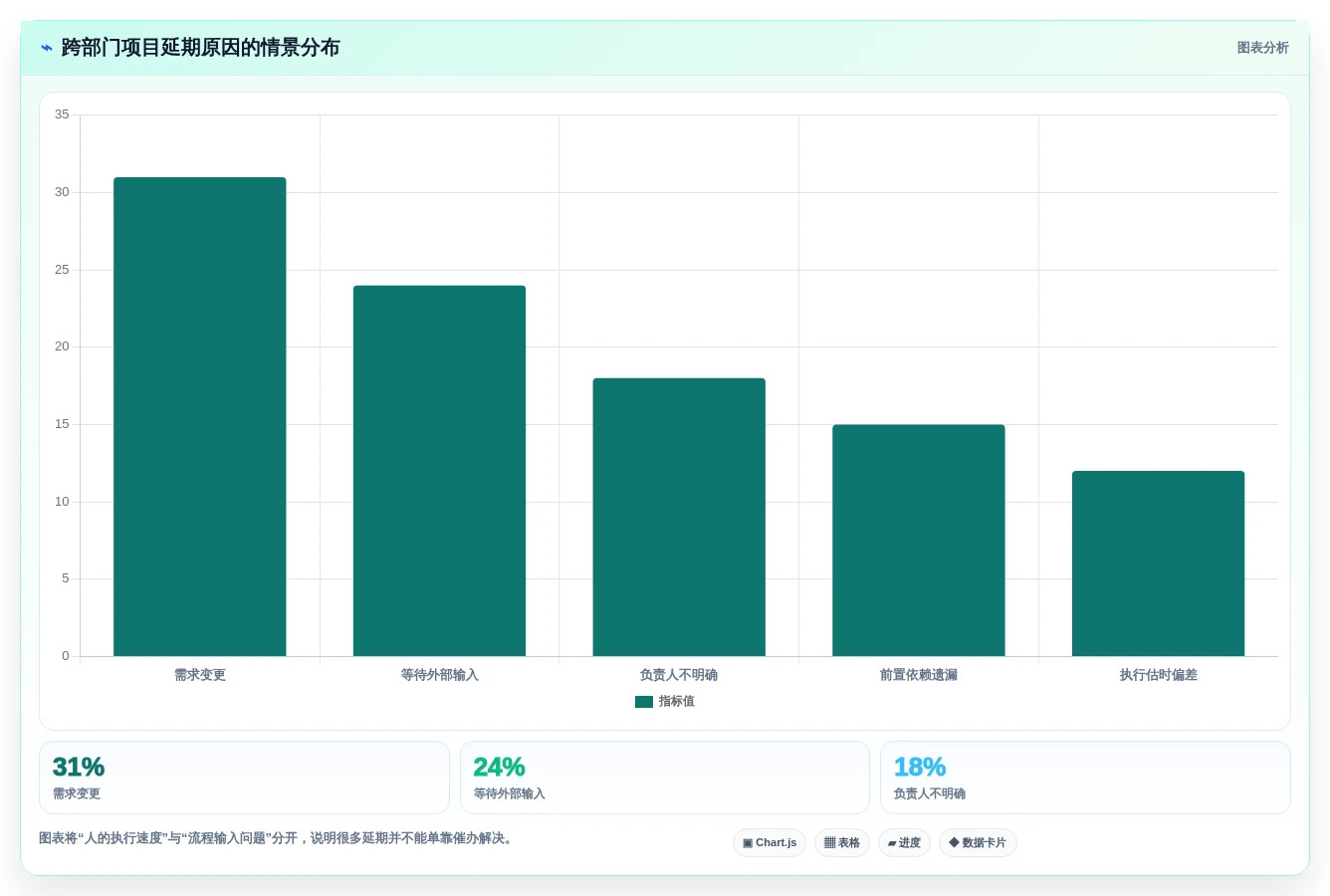This screenshot has width=1330, height=896.
Task: Click the y-axis value 30
Action: pyautogui.click(x=62, y=192)
